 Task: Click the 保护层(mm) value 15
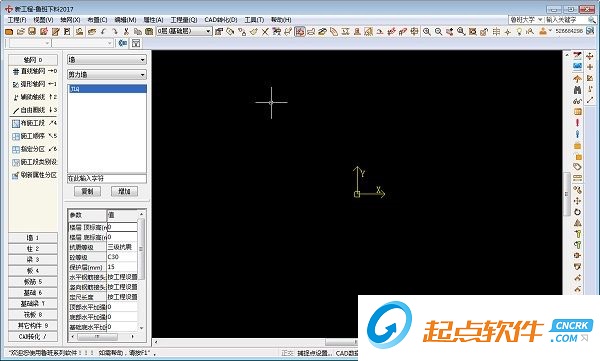(122, 267)
